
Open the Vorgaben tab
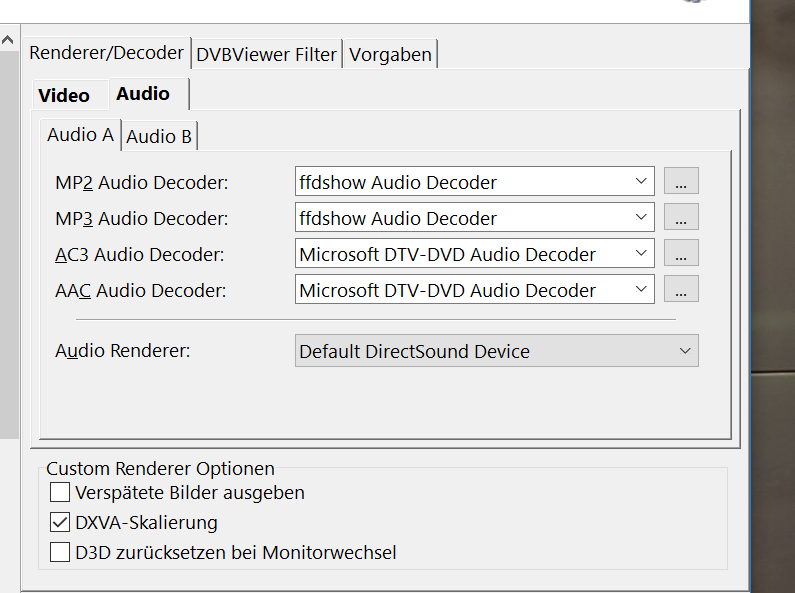coord(390,54)
